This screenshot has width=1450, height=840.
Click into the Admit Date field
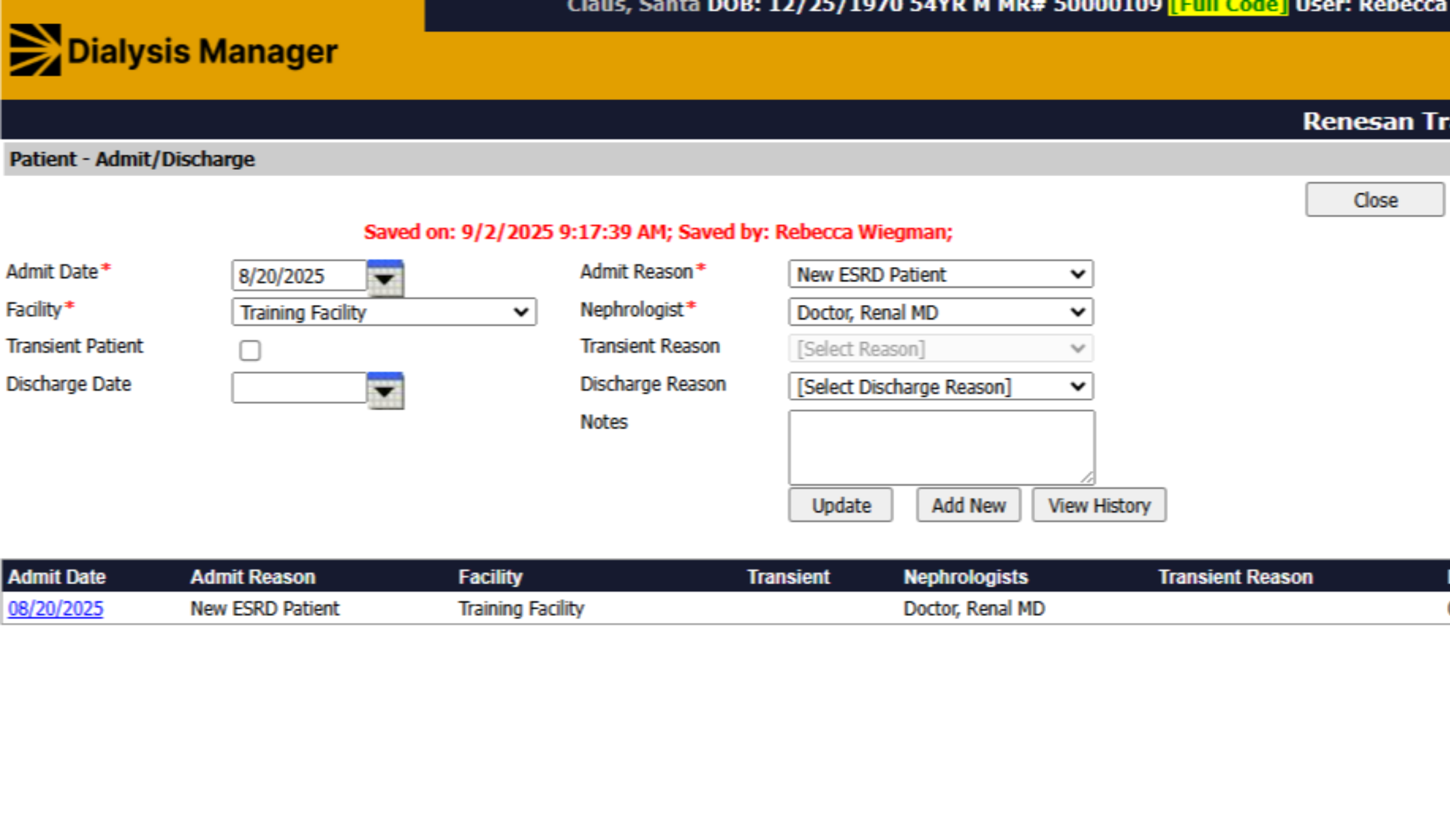pos(299,276)
